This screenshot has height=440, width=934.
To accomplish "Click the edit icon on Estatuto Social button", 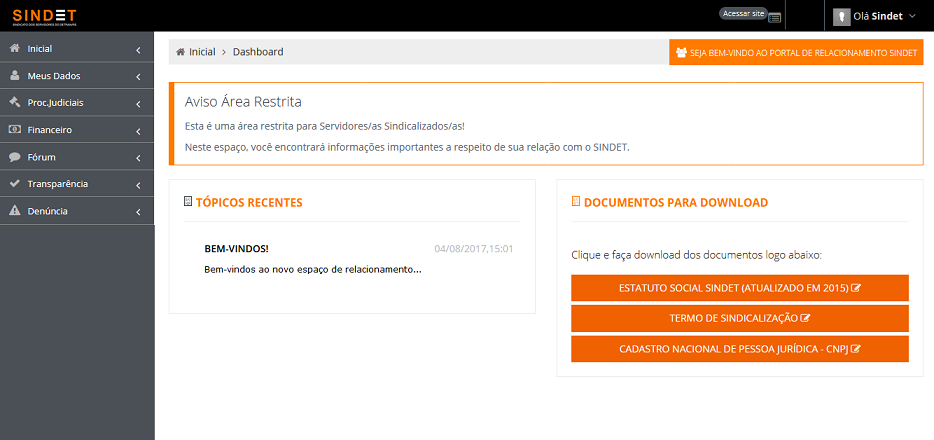I will point(856,288).
